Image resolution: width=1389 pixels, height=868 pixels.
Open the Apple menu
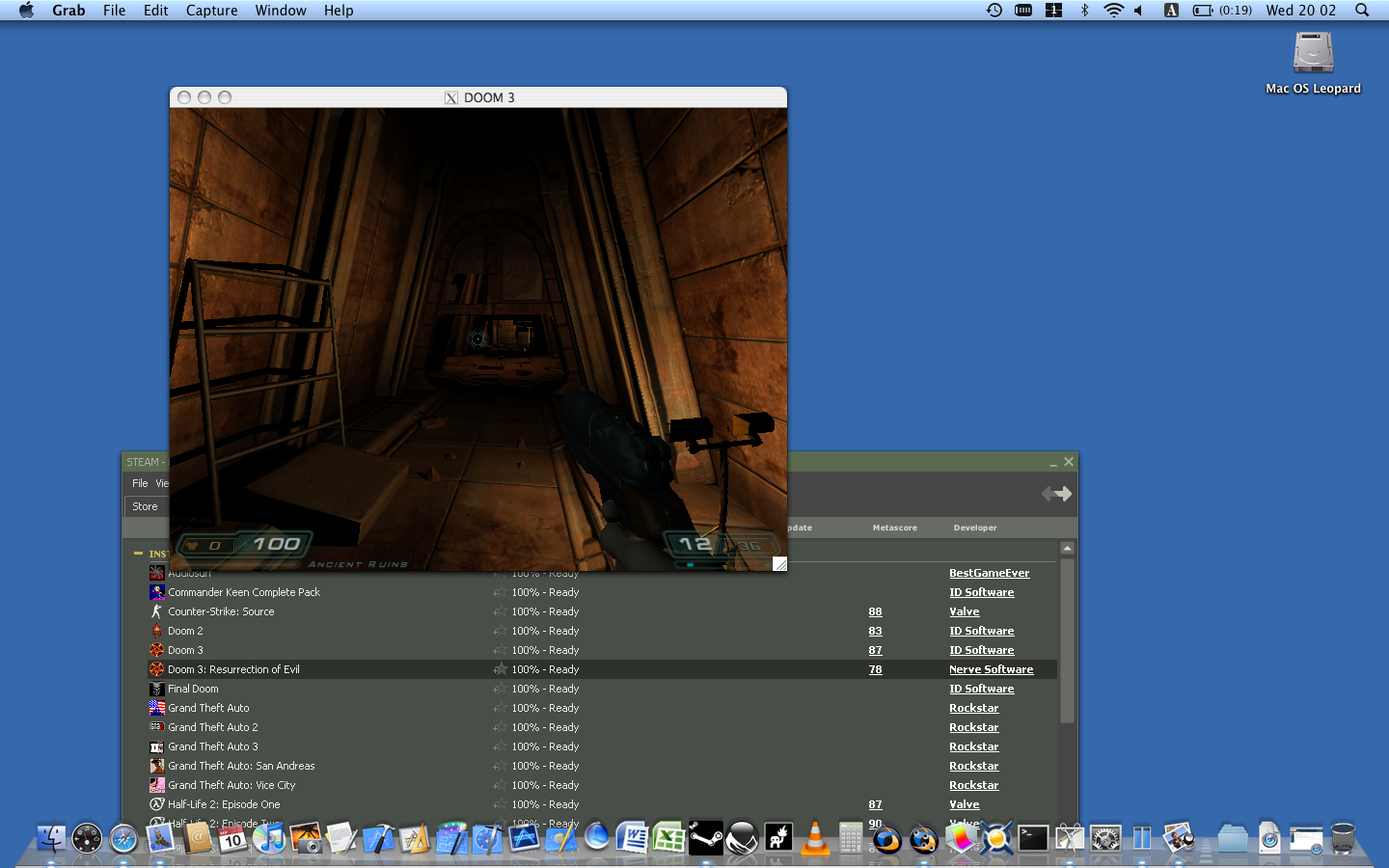click(x=26, y=10)
